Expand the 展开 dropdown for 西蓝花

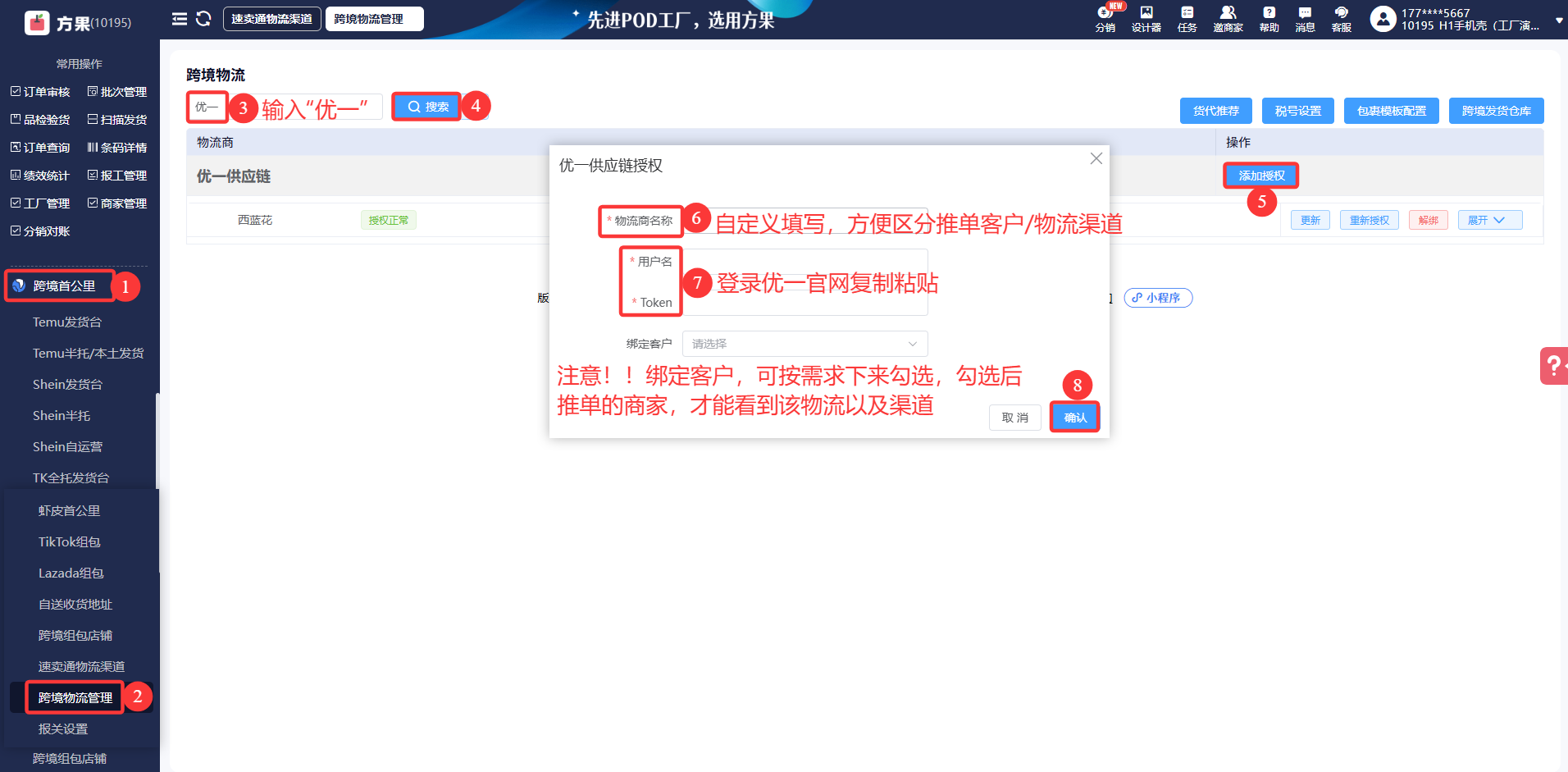tap(1490, 220)
